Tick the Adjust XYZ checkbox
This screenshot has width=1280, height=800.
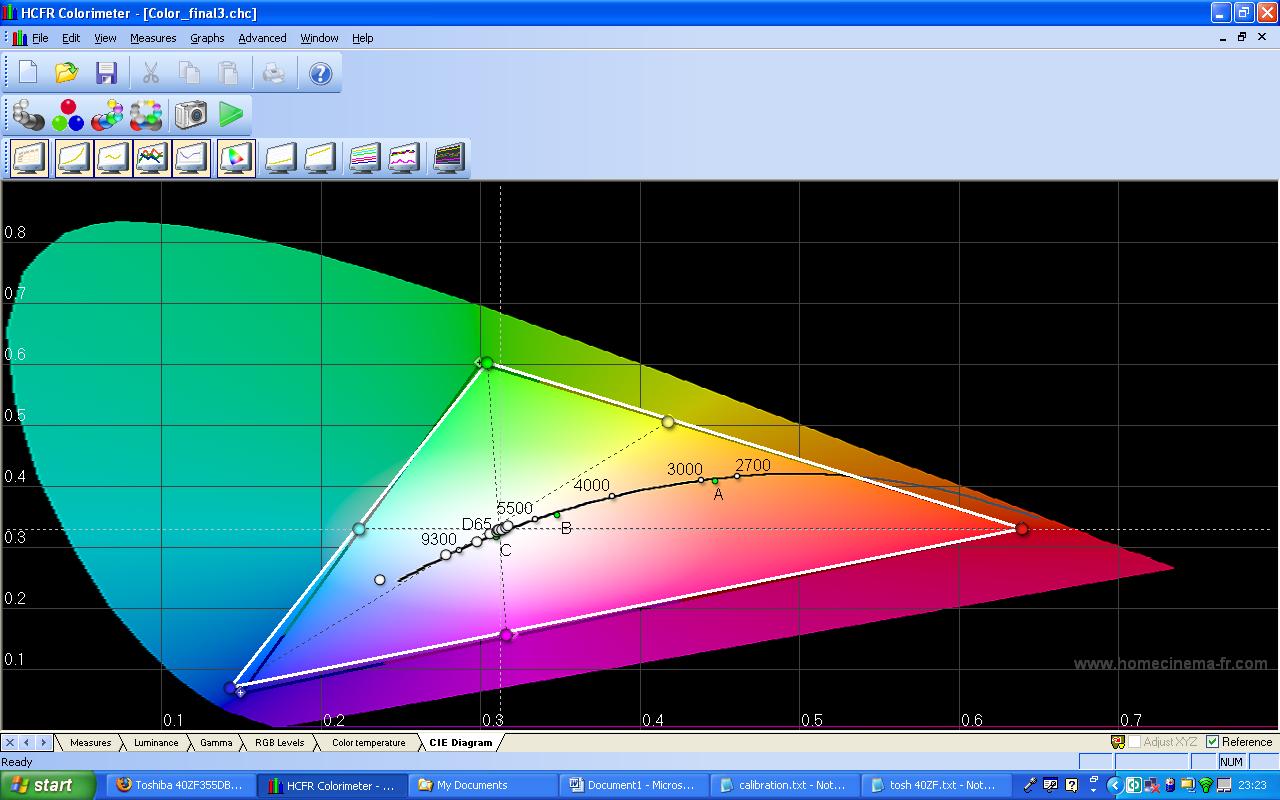pyautogui.click(x=1134, y=742)
